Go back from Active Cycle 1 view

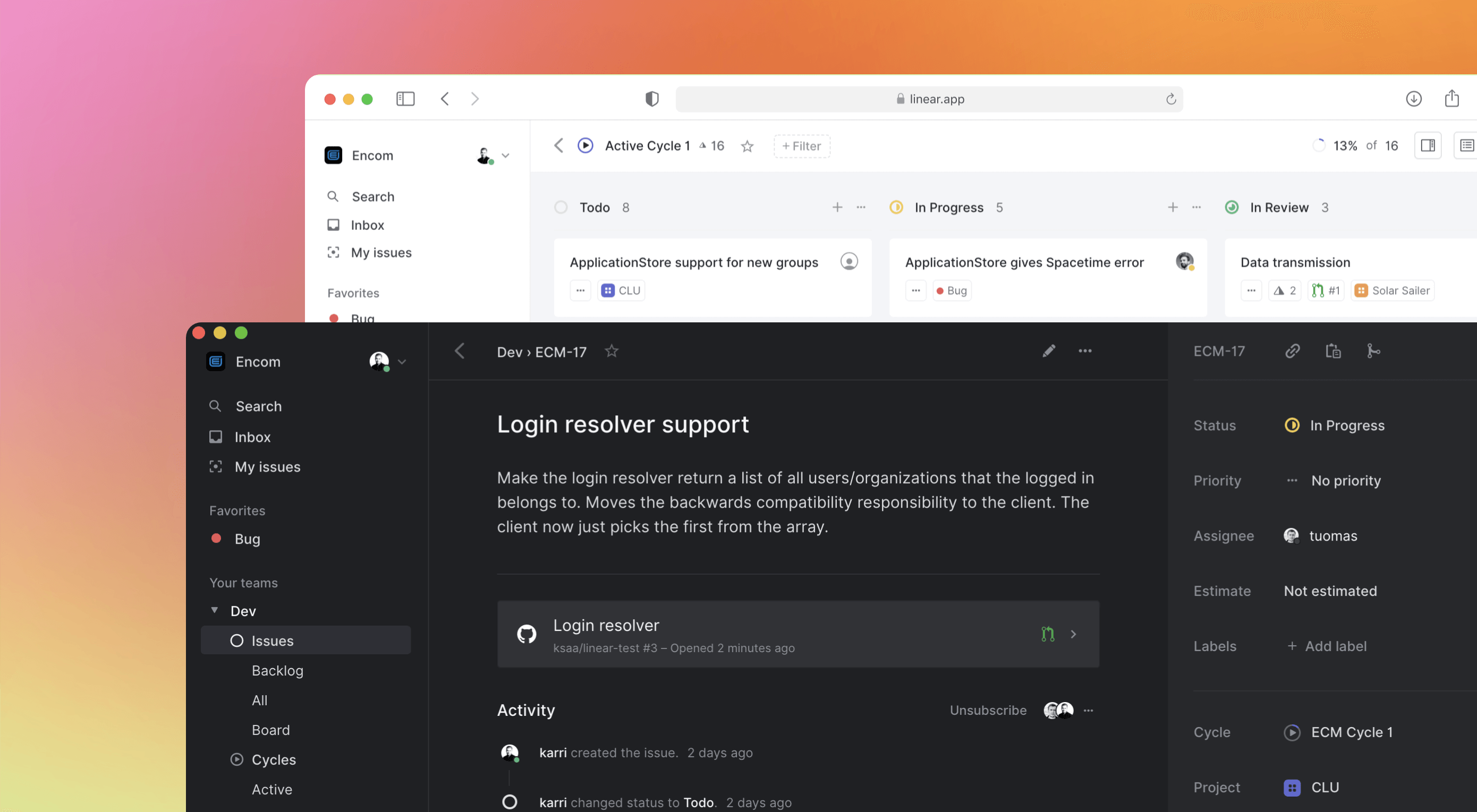(x=559, y=146)
